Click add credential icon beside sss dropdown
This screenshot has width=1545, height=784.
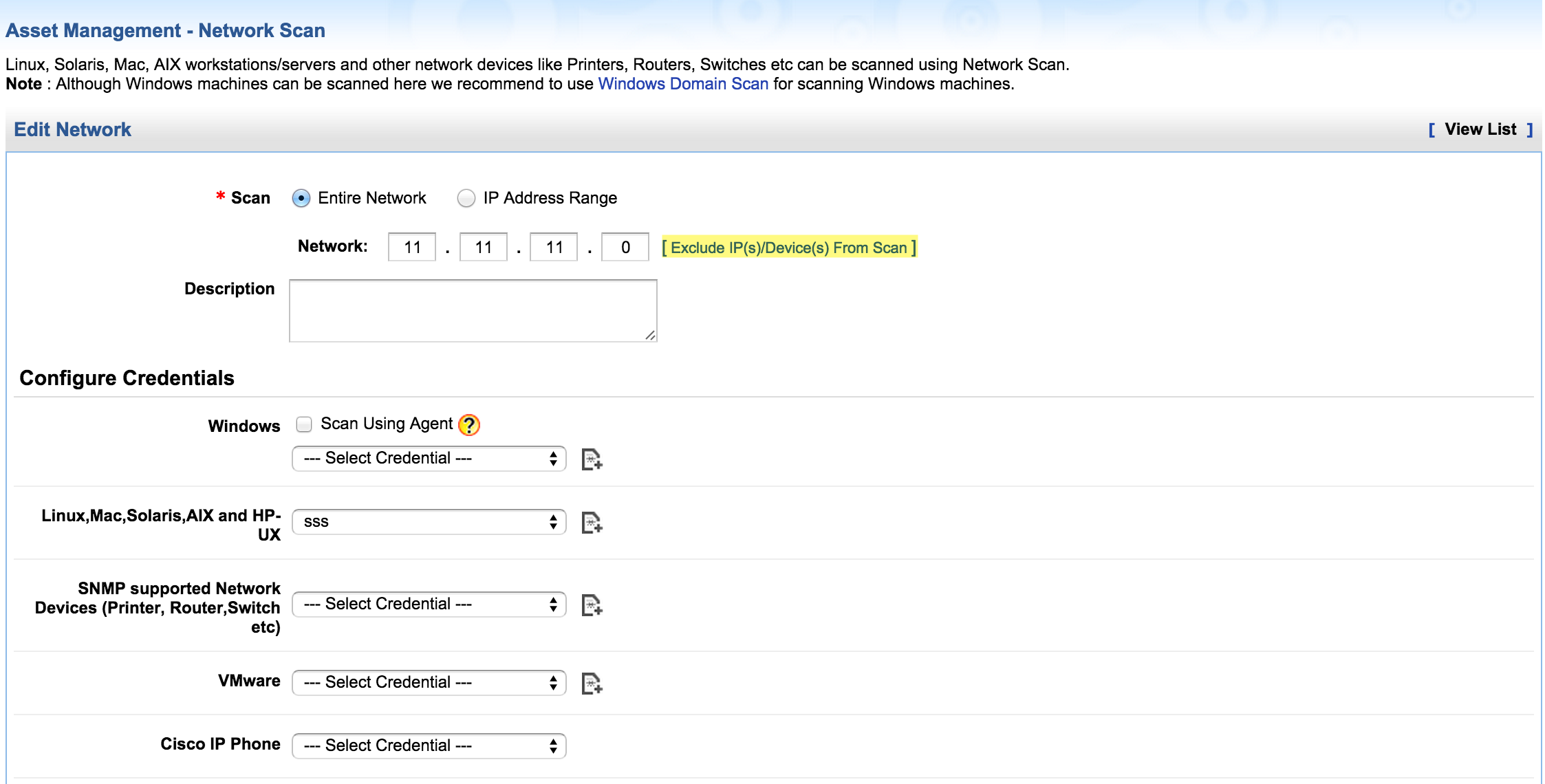pos(592,523)
